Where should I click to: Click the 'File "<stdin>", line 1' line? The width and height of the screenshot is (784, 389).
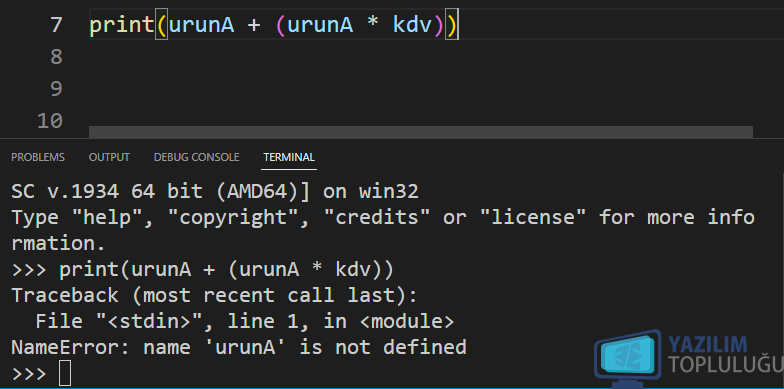244,321
